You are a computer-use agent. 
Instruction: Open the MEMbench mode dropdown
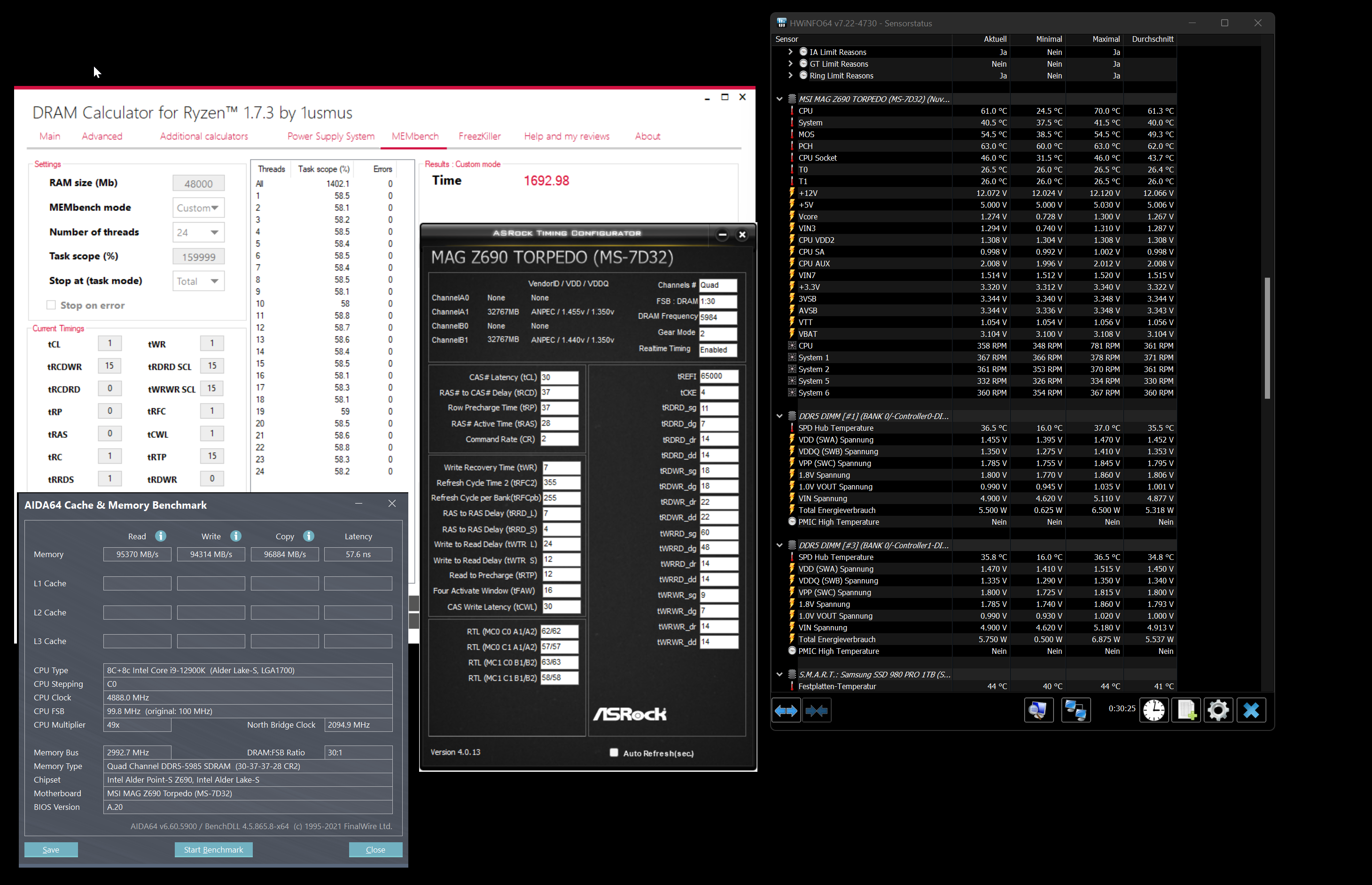[x=198, y=208]
